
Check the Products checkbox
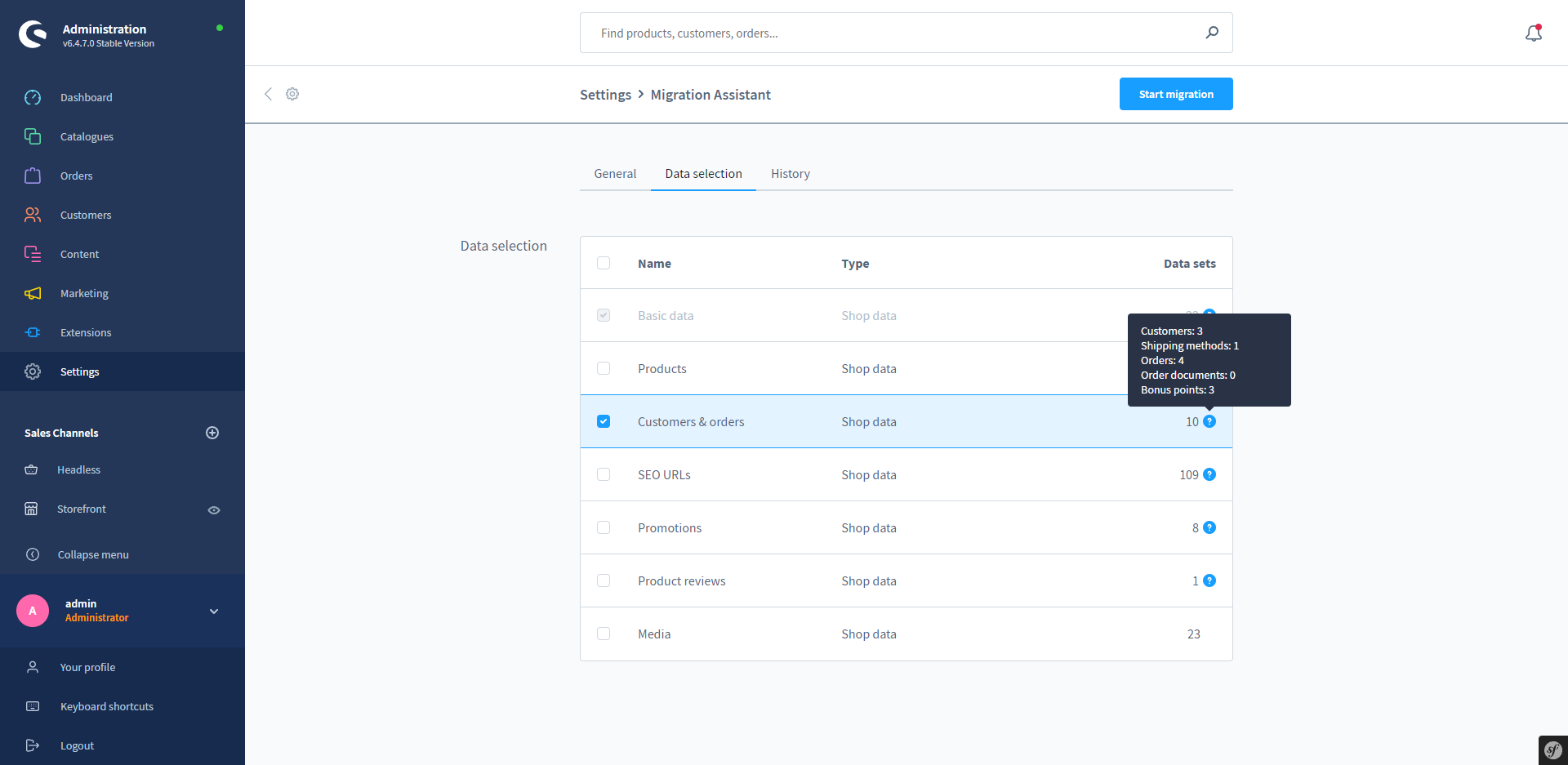point(604,368)
